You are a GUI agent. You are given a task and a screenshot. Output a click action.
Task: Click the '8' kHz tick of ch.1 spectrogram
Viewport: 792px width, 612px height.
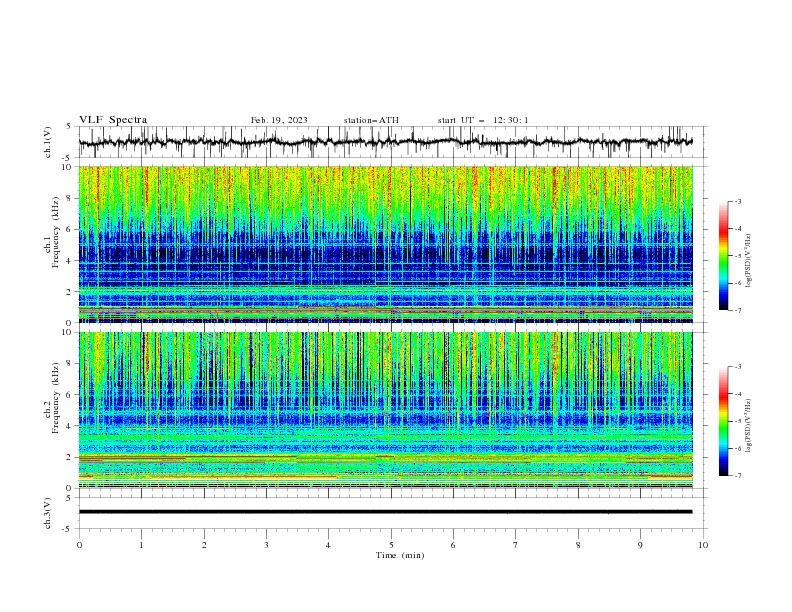pyautogui.click(x=70, y=198)
